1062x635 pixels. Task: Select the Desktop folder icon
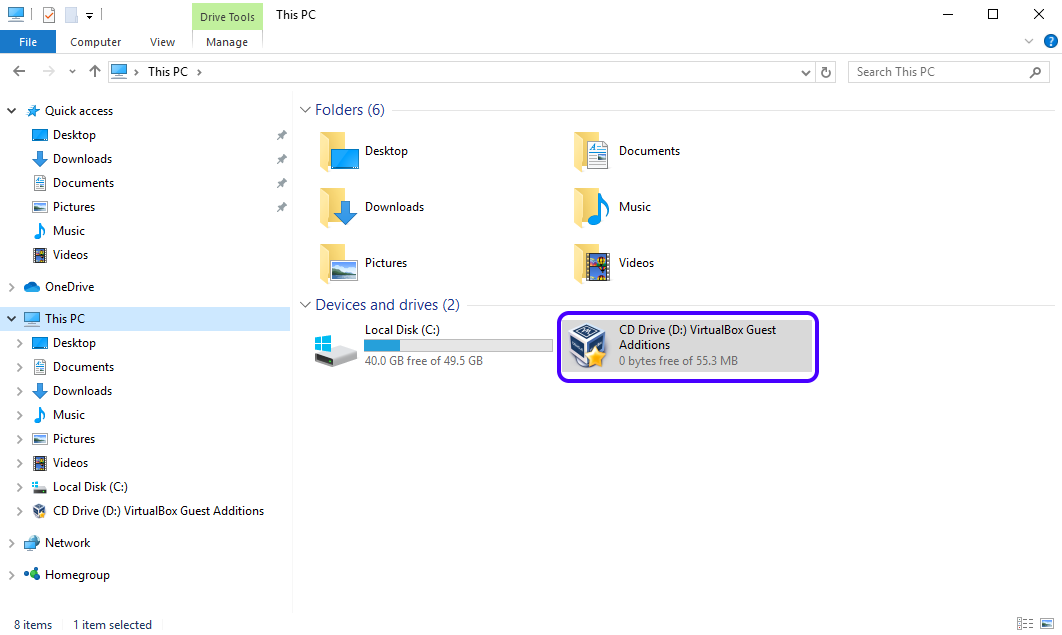339,151
